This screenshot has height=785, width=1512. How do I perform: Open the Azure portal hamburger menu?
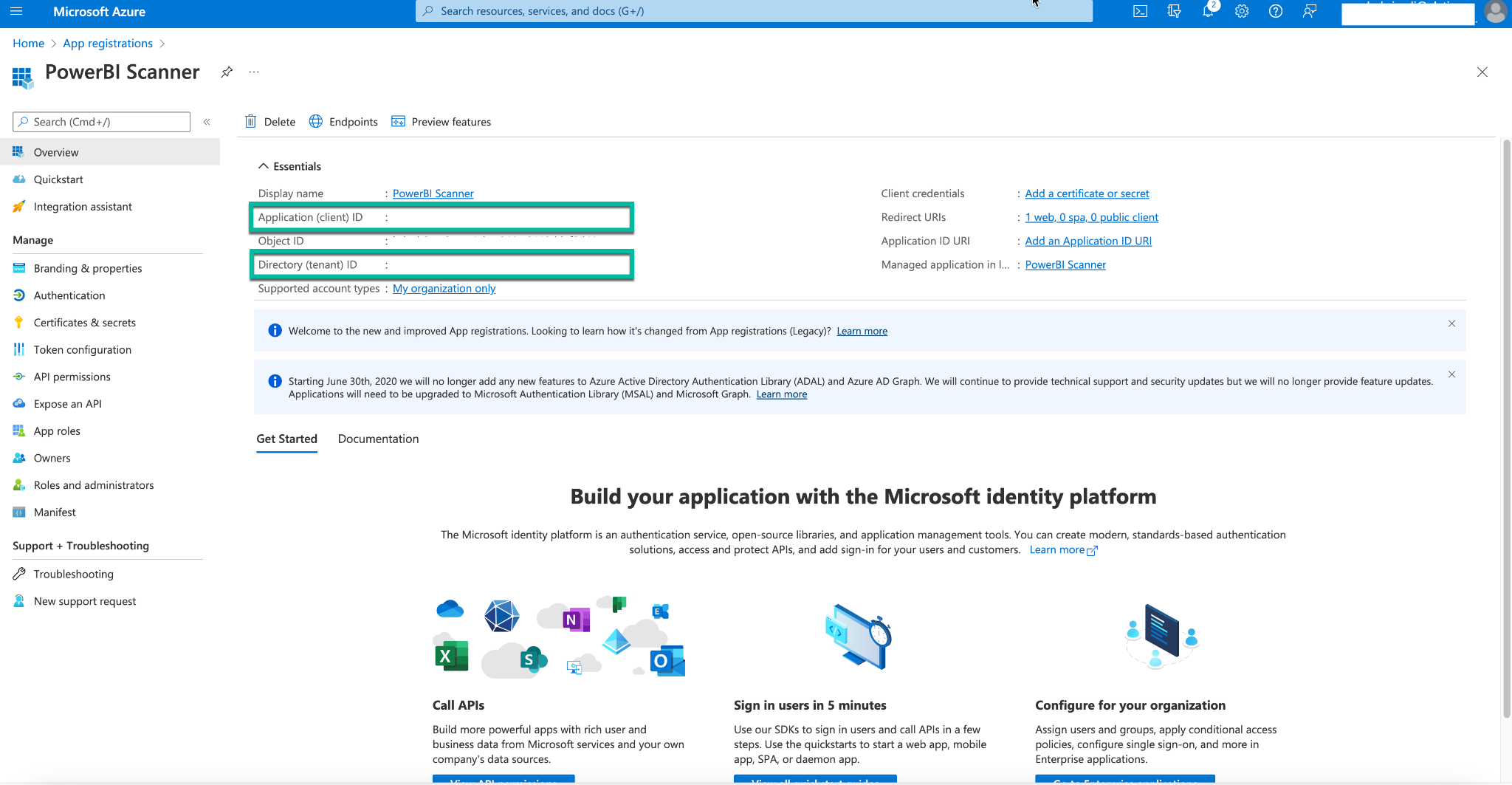click(x=17, y=11)
